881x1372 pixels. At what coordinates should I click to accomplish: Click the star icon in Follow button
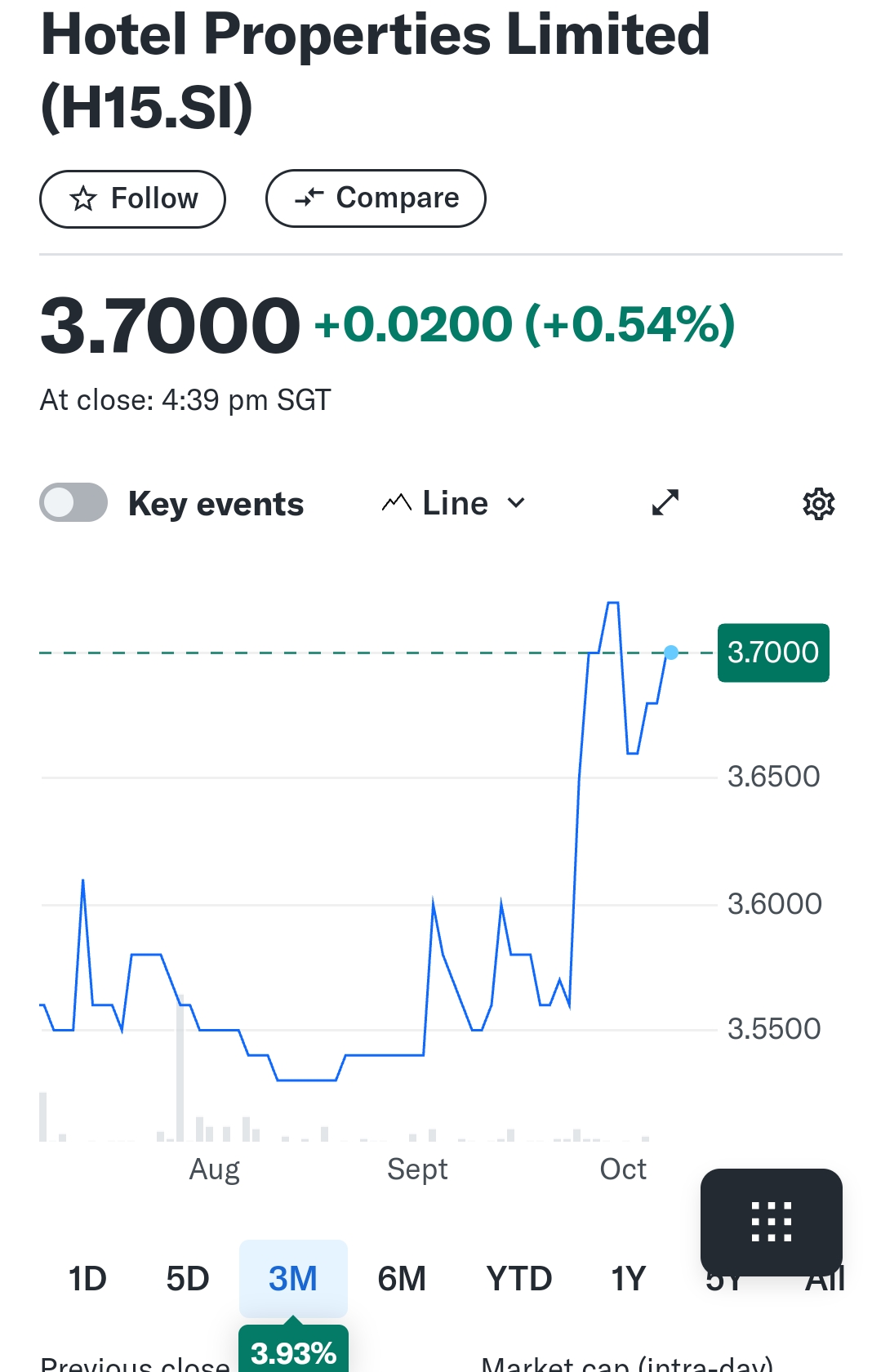coord(83,198)
